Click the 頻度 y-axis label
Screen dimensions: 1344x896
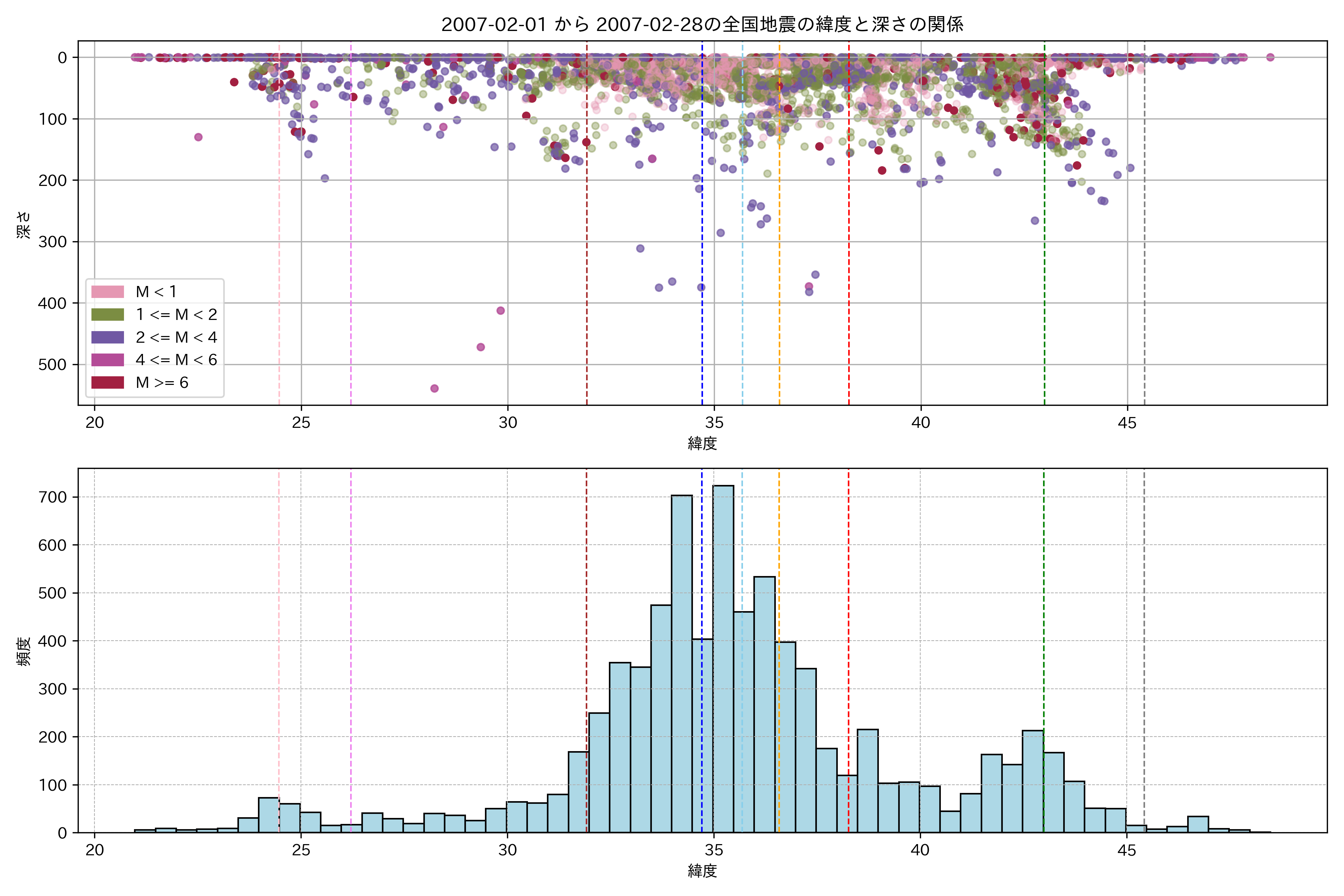(x=24, y=651)
